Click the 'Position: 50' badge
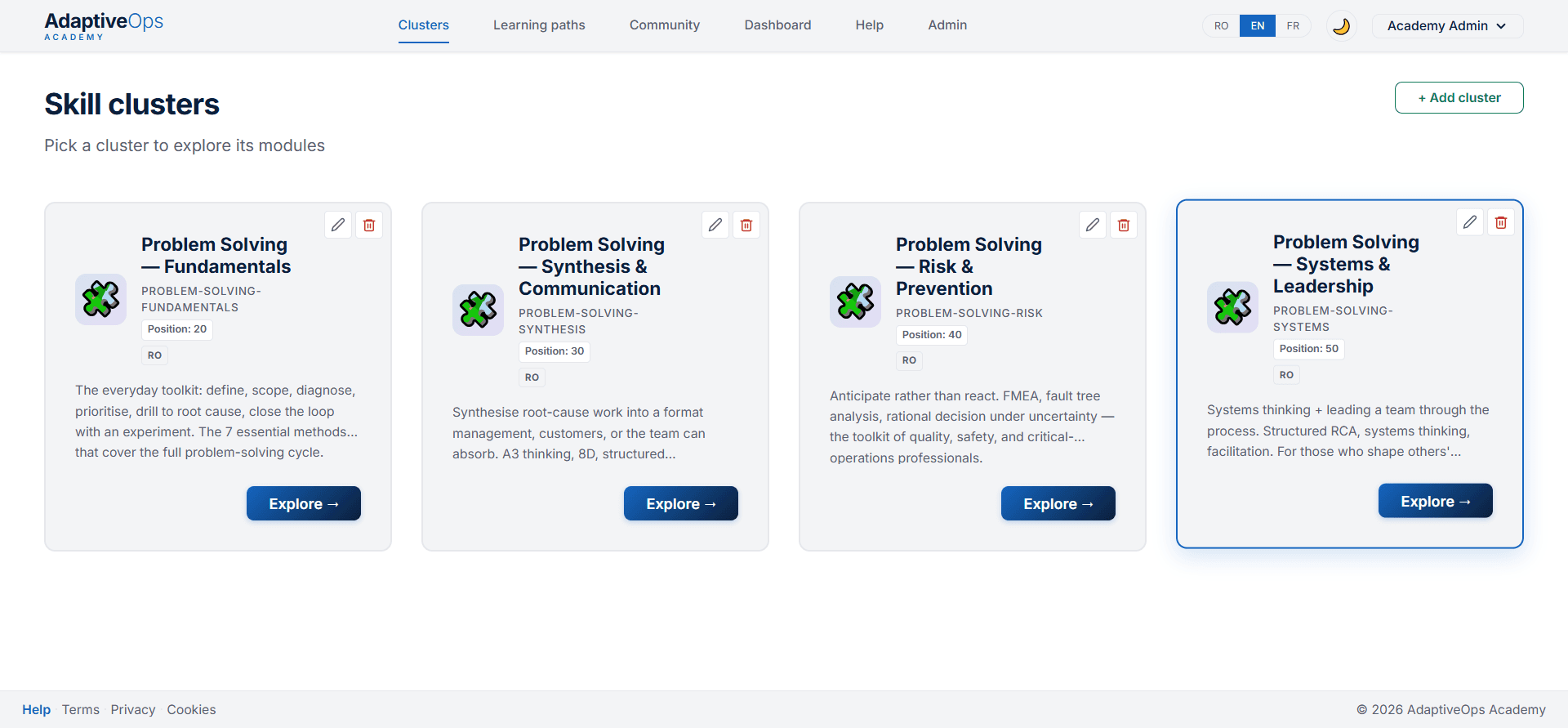Screen dimensions: 1568x728 coord(1309,349)
